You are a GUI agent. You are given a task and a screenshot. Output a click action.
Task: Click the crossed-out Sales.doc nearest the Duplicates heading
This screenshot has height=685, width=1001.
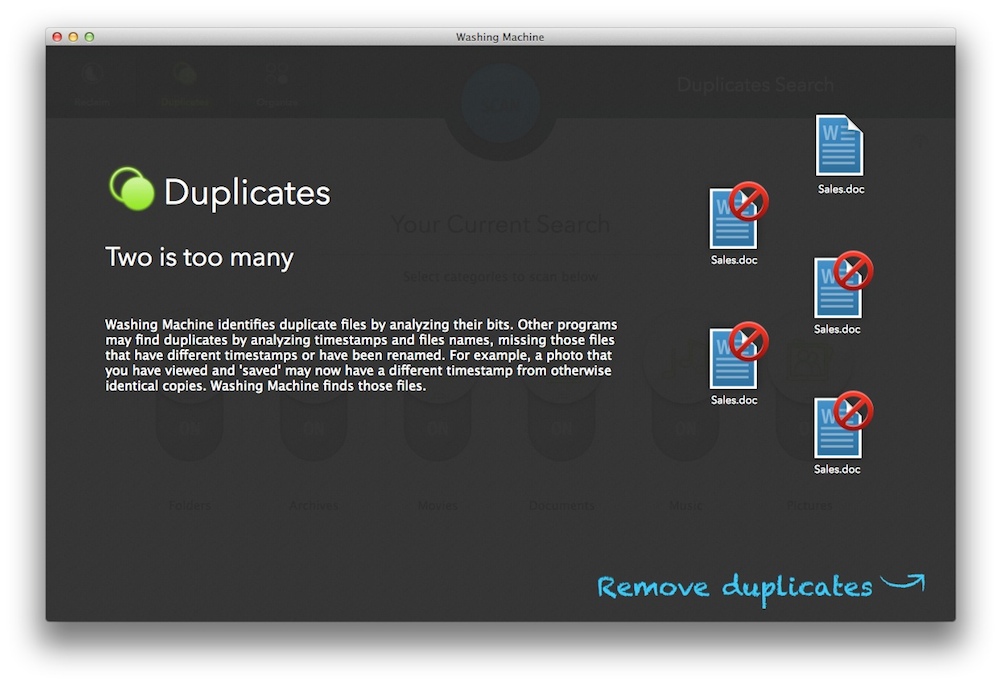tap(737, 216)
